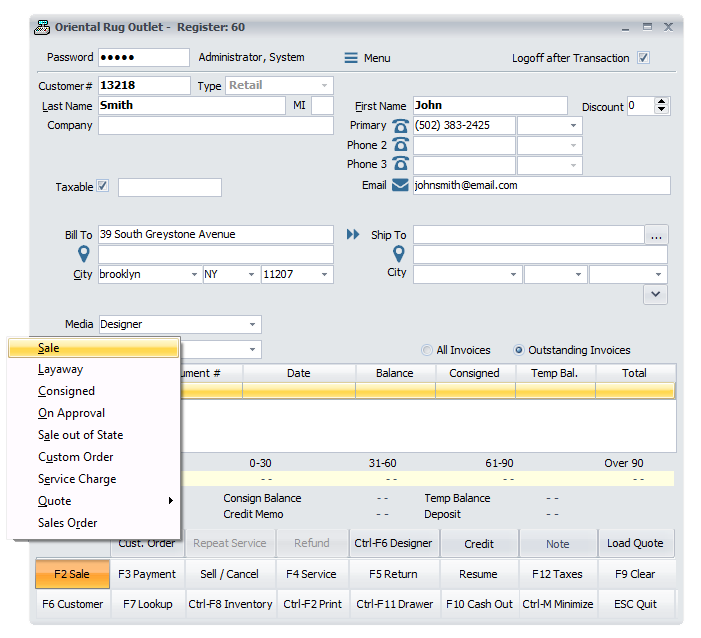Viewport: 701px width, 638px height.
Task: Click the Phone 3 telephone icon
Action: pyautogui.click(x=400, y=164)
